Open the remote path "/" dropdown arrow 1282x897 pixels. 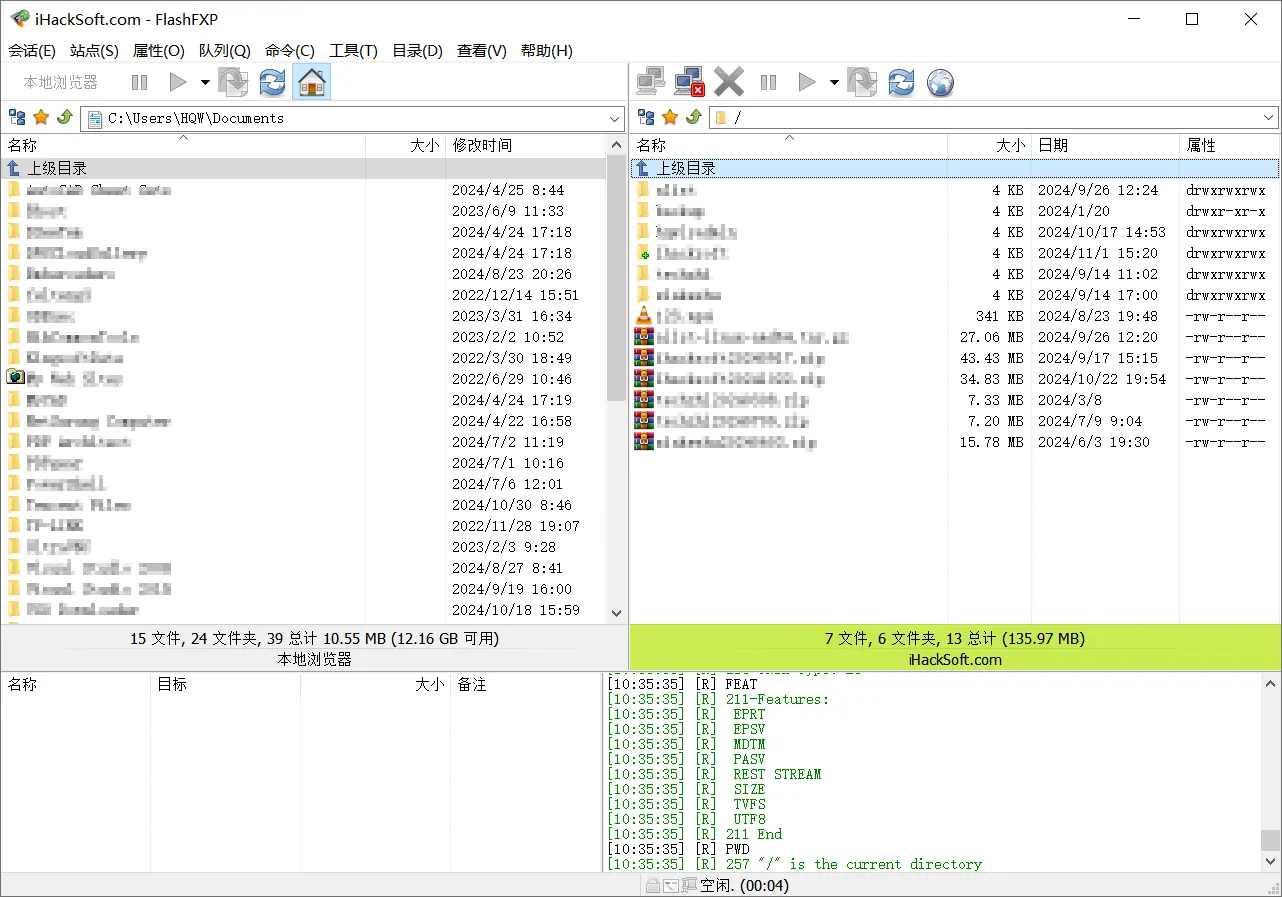1269,118
